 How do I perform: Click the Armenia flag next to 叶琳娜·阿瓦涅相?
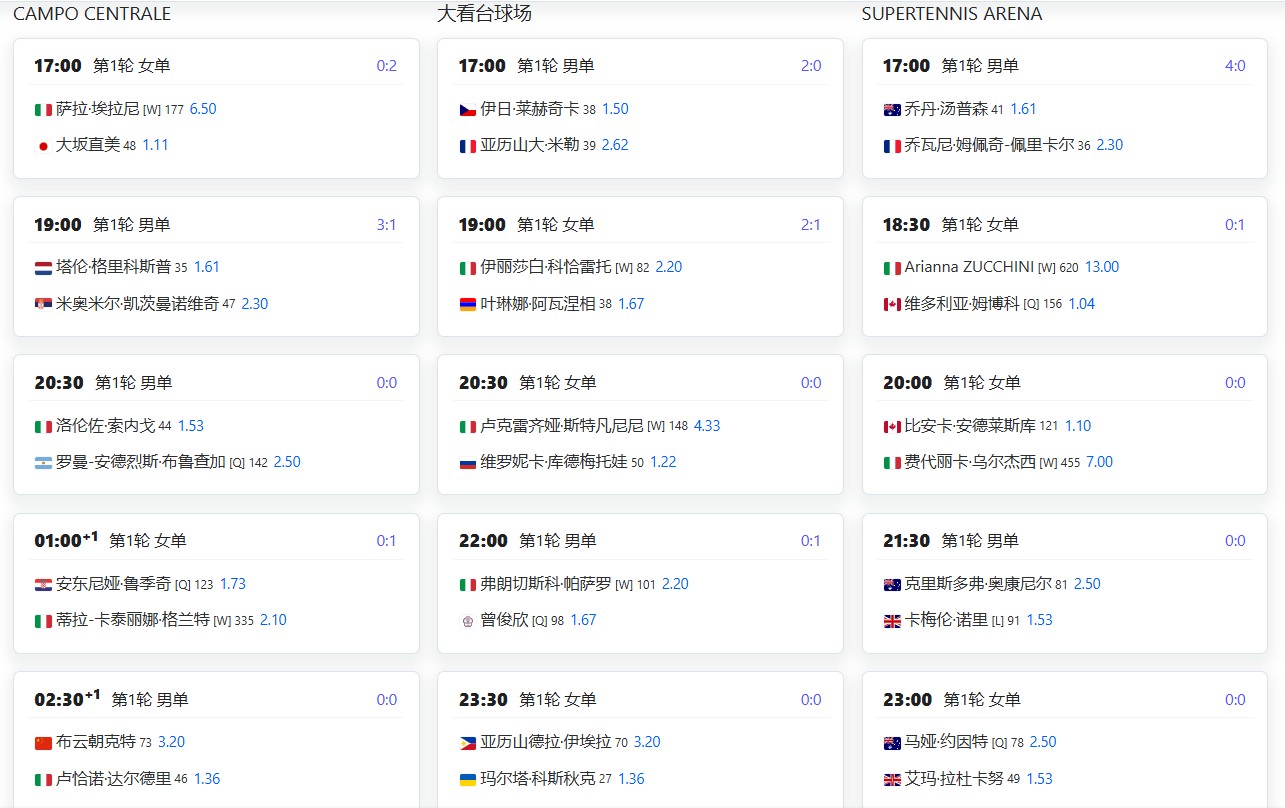[x=467, y=304]
